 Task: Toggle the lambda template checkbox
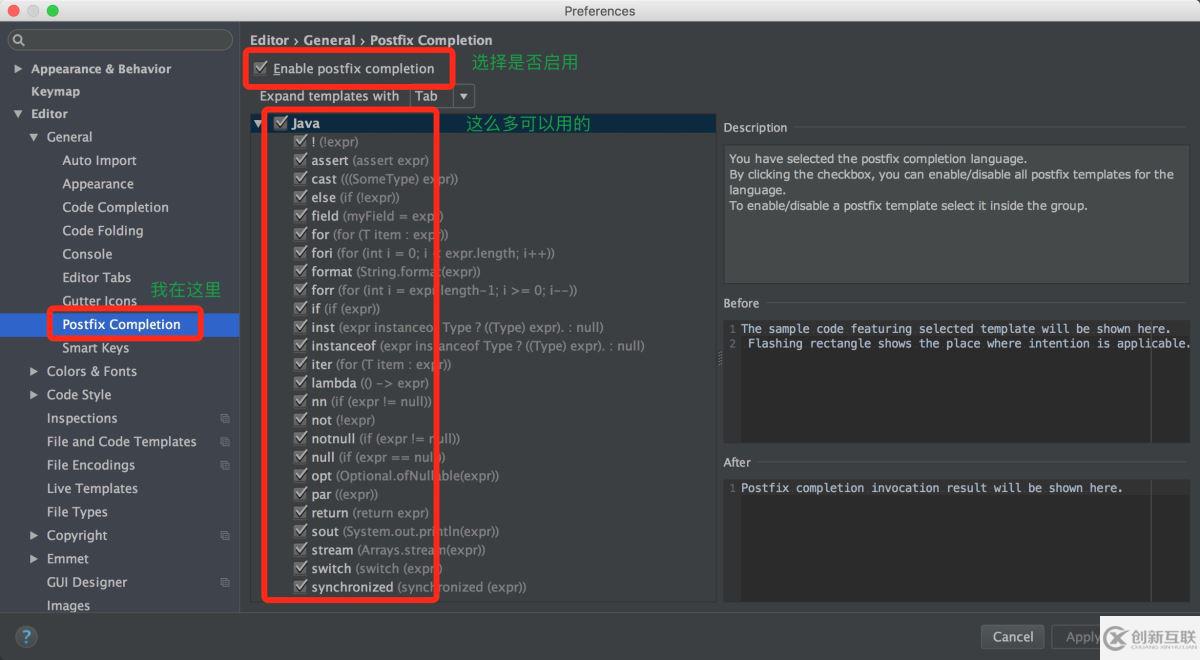(301, 383)
